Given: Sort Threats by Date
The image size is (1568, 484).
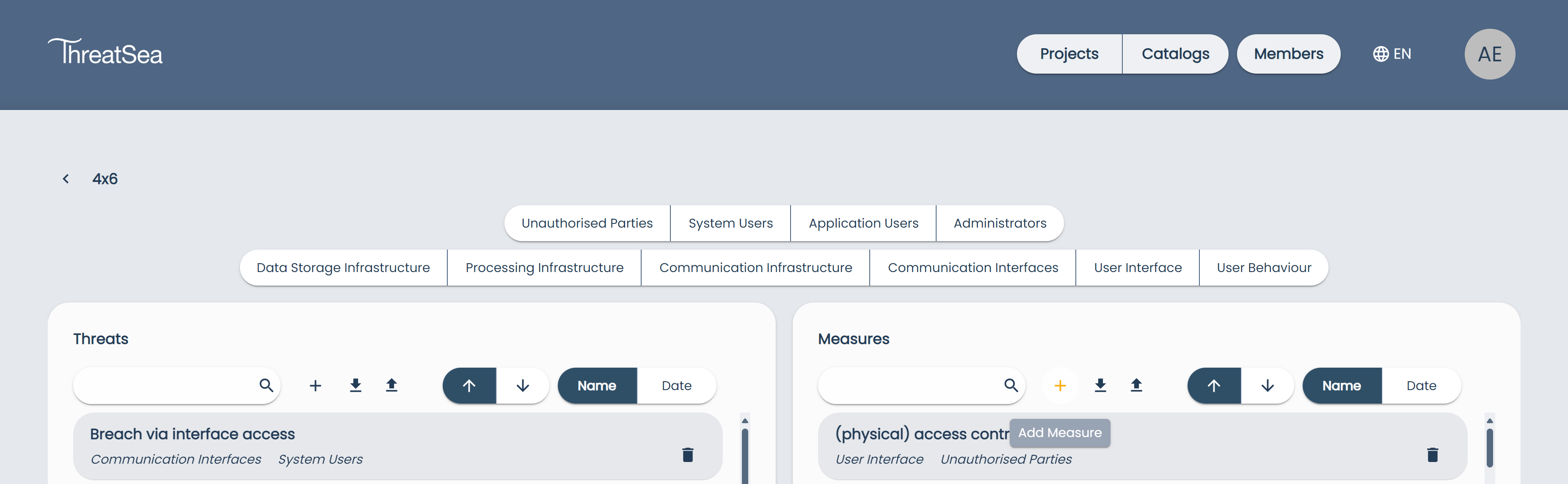Looking at the screenshot, I should [x=676, y=385].
